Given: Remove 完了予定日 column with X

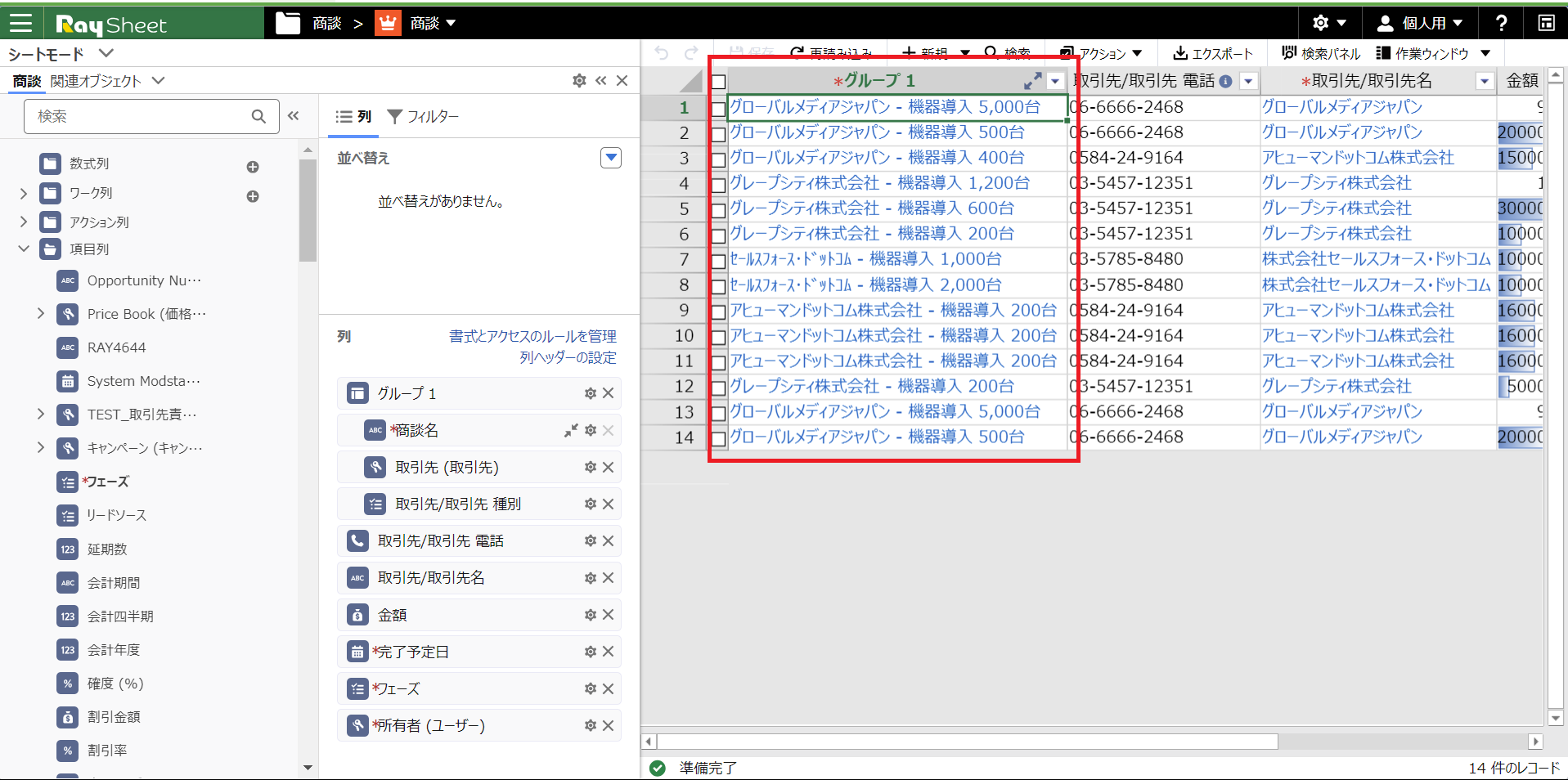Looking at the screenshot, I should pos(608,652).
